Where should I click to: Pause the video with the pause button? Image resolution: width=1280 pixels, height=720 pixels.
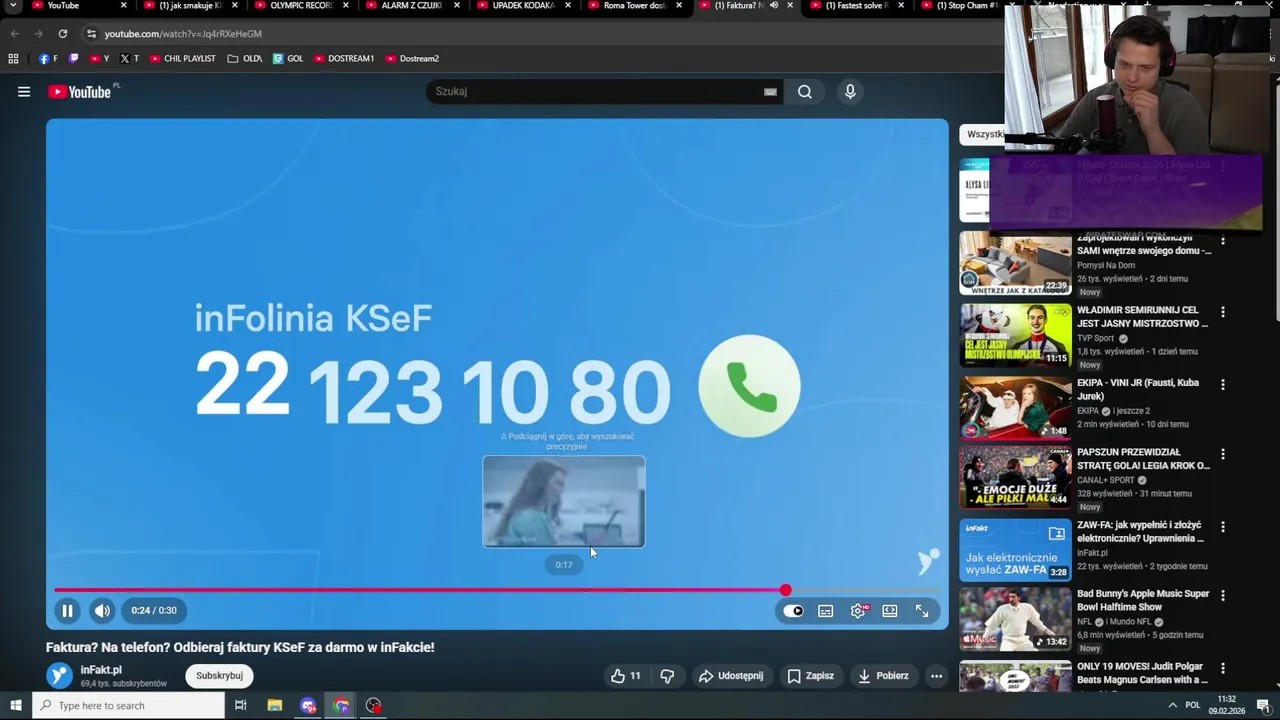pos(67,610)
